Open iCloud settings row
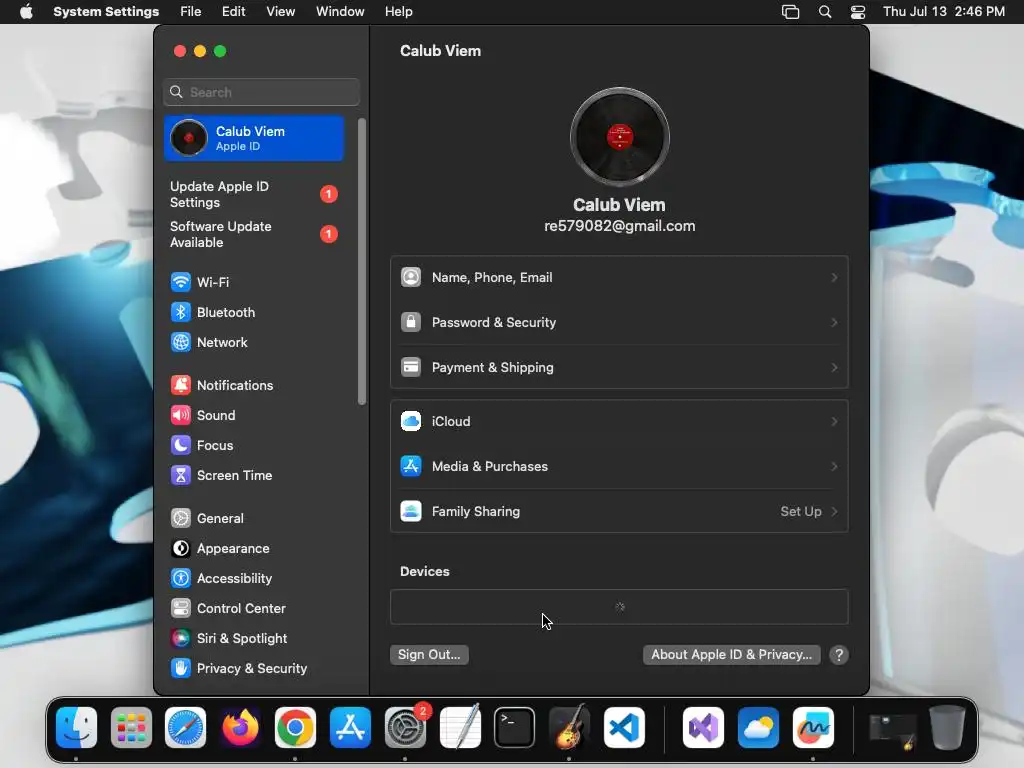The height and width of the screenshot is (768, 1024). click(x=619, y=422)
